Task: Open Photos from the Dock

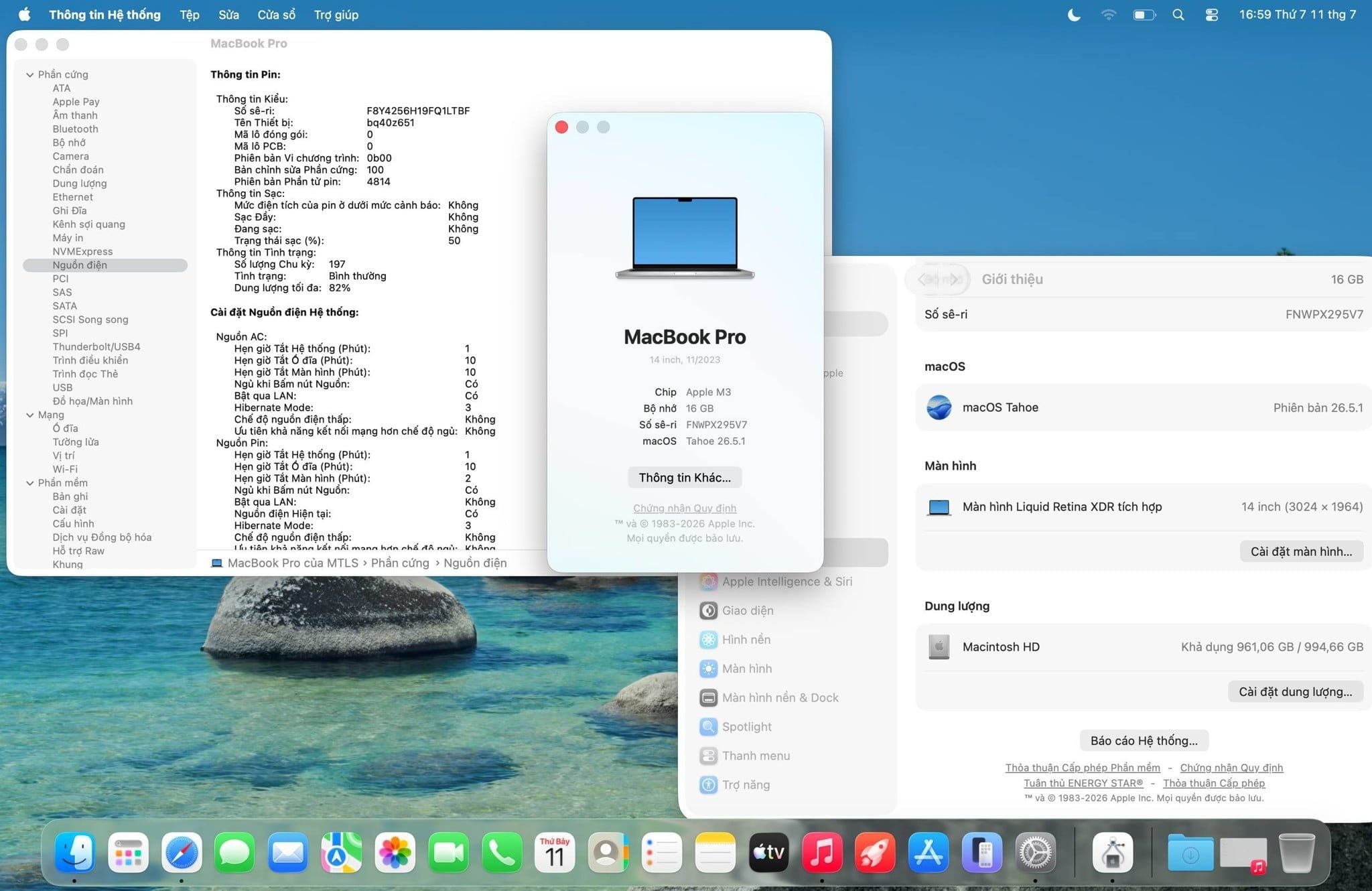Action: (395, 852)
